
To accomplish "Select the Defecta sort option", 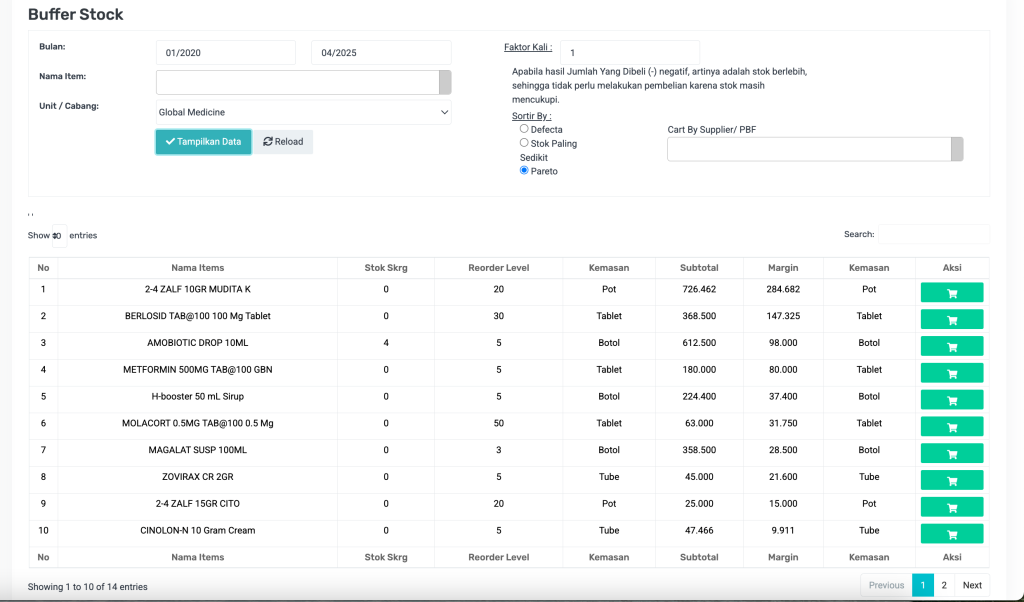I will click(x=524, y=129).
